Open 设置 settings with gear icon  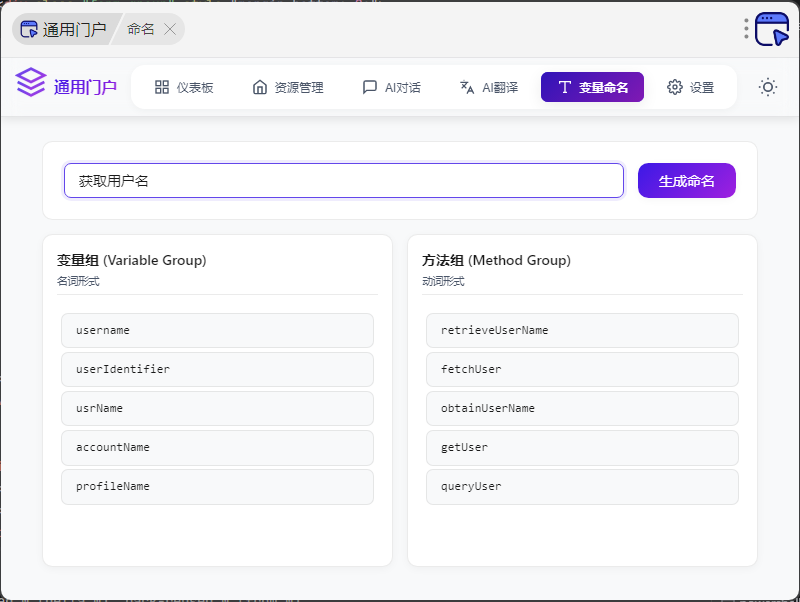tap(690, 87)
